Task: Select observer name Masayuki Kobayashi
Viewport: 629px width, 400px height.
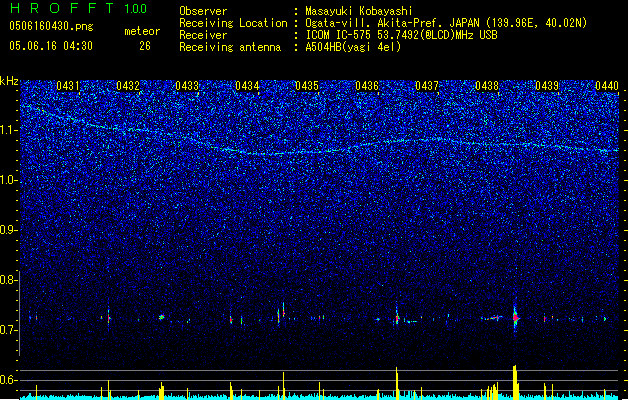Action: 359,11
